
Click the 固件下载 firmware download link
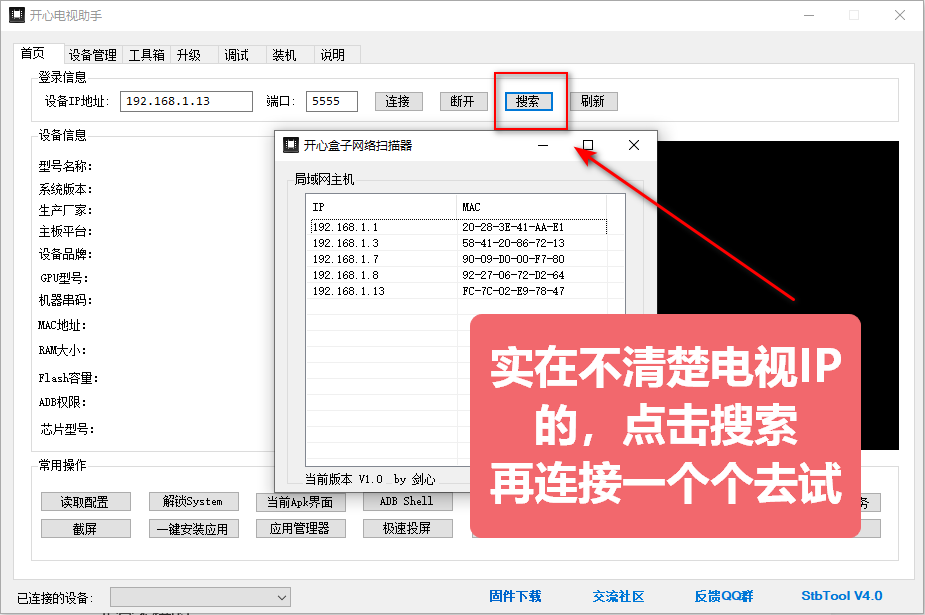click(x=515, y=595)
